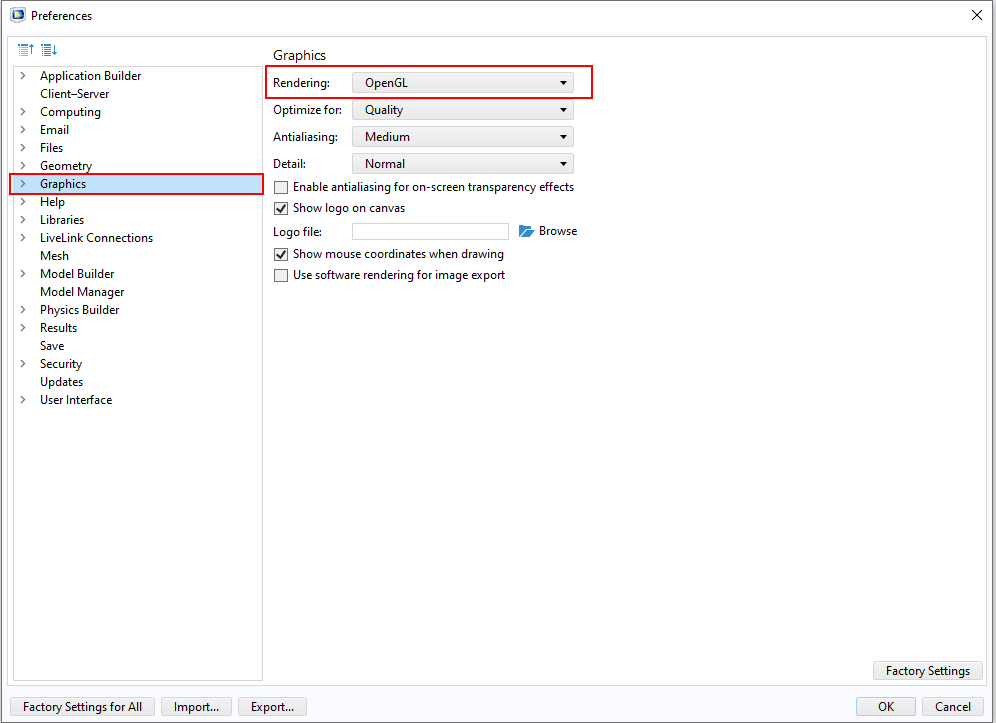This screenshot has height=723, width=996.
Task: Select Model Manager in the preferences tree
Action: click(82, 292)
